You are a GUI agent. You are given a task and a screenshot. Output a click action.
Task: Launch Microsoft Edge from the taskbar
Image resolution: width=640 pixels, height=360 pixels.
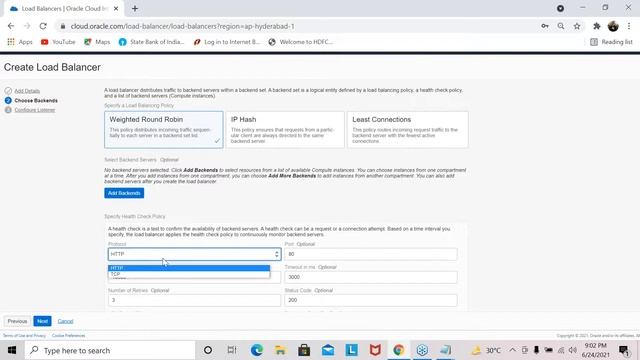pyautogui.click(x=257, y=350)
